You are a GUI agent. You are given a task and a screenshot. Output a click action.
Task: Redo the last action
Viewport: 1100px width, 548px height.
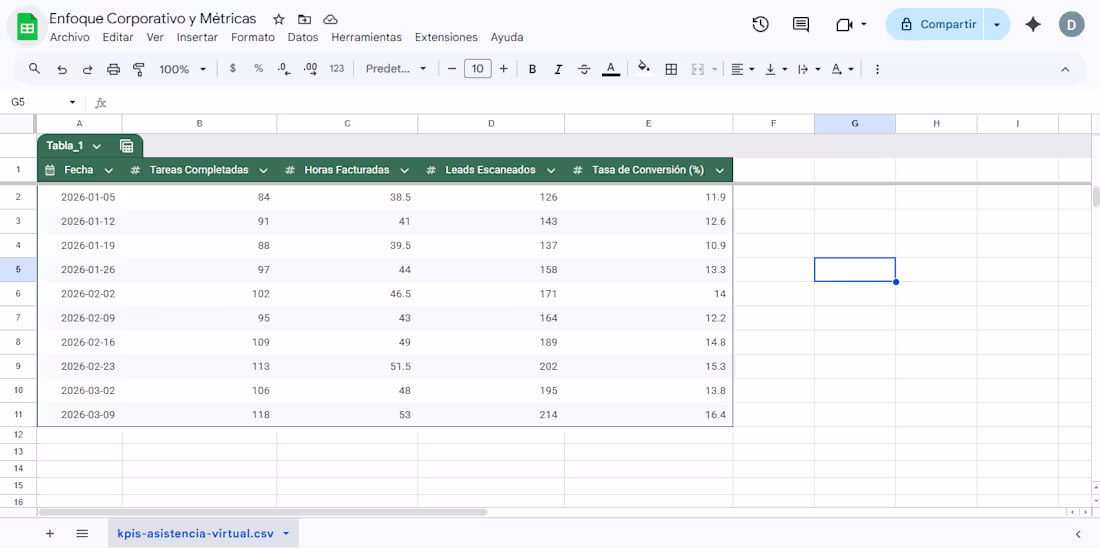(88, 69)
